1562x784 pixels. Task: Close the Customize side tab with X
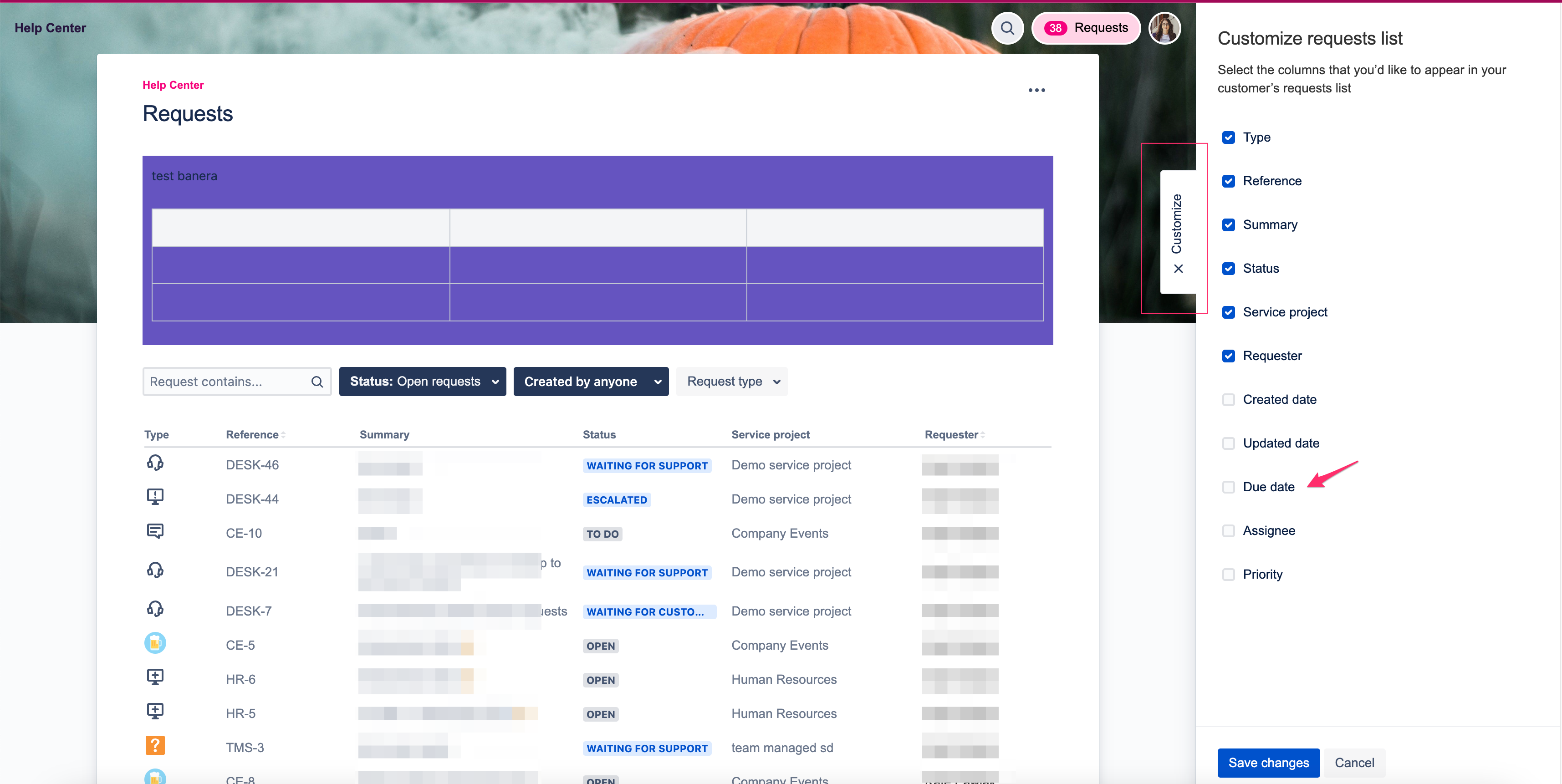(1178, 269)
